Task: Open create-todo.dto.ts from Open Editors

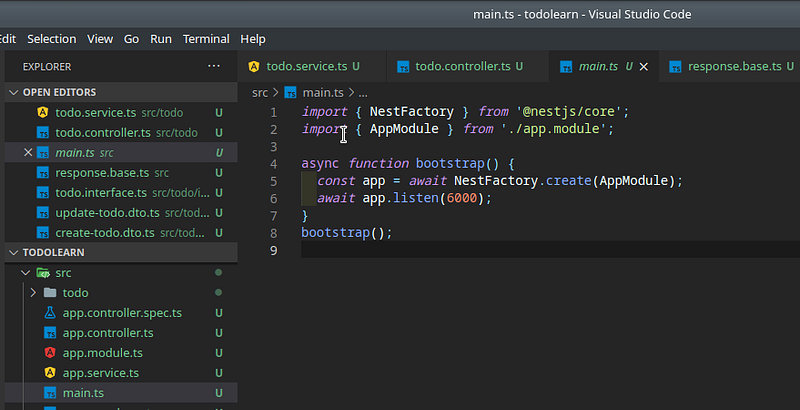Action: (121, 233)
